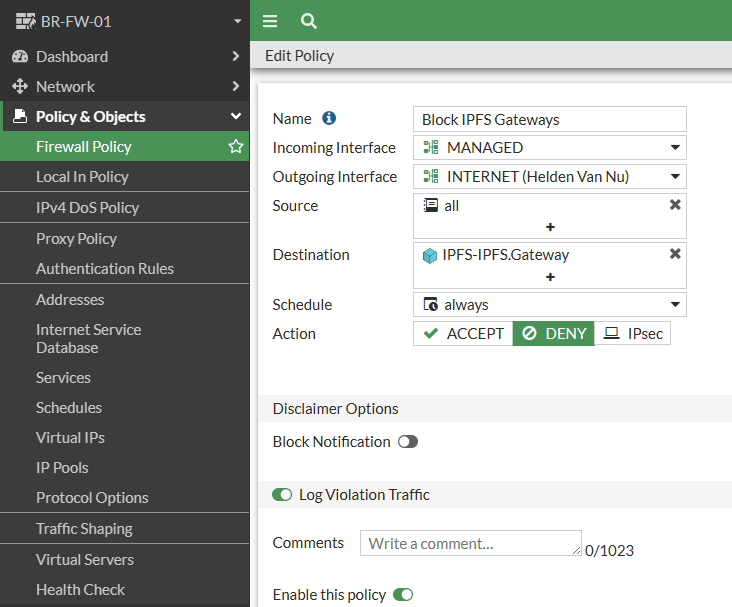The image size is (732, 607).
Task: Click the hamburger menu icon in top bar
Action: click(270, 21)
